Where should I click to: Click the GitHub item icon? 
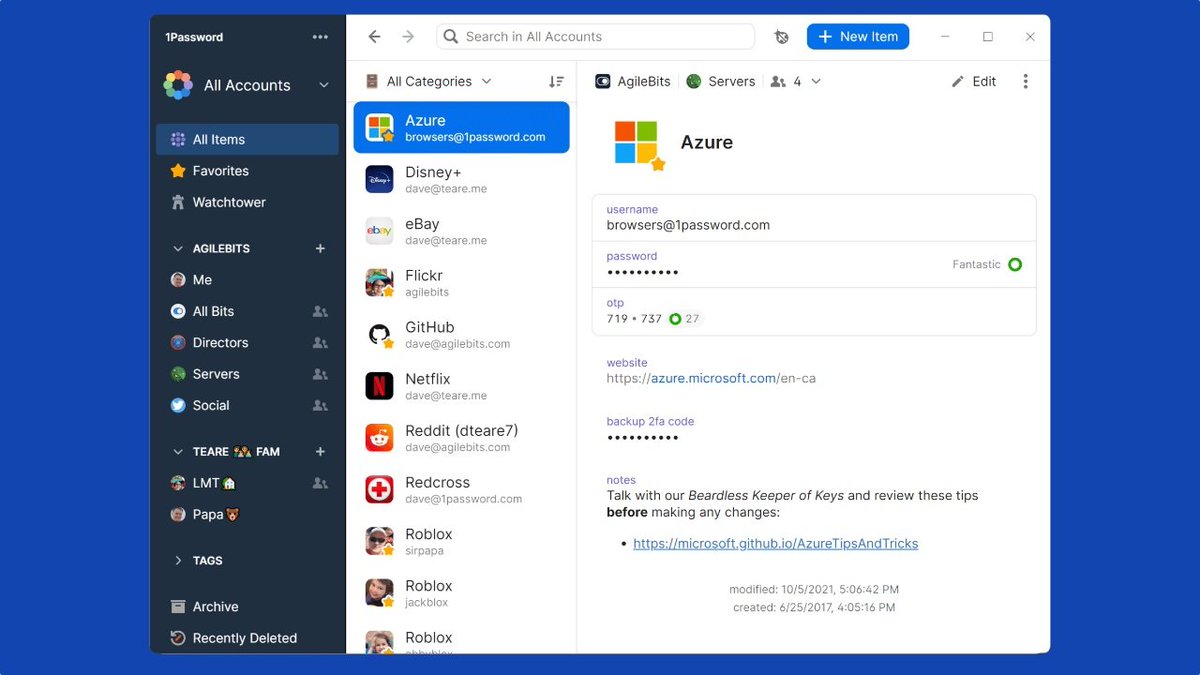coord(378,334)
